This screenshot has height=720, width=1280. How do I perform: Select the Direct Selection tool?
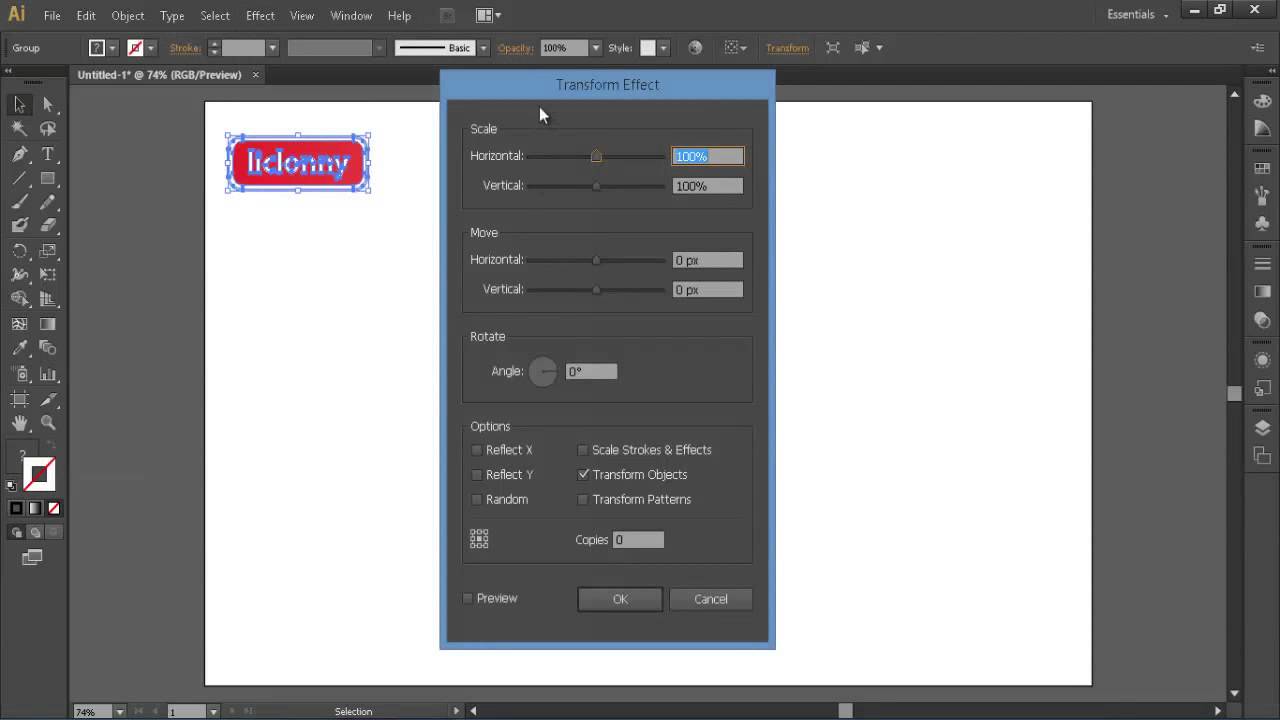47,105
